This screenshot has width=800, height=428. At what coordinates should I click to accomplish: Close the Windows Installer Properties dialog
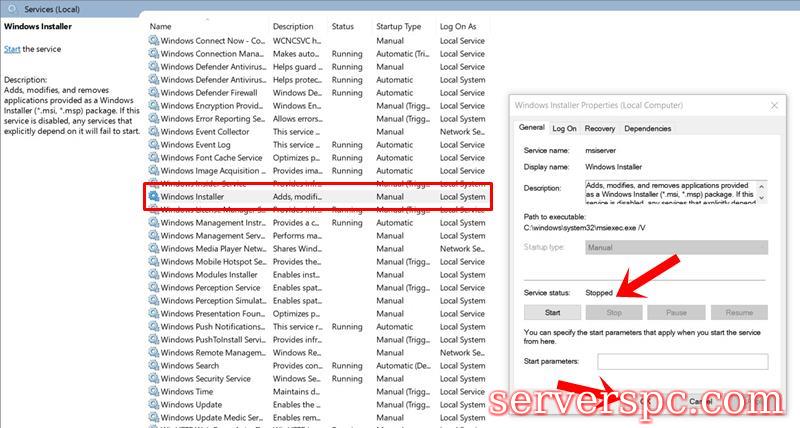point(775,104)
